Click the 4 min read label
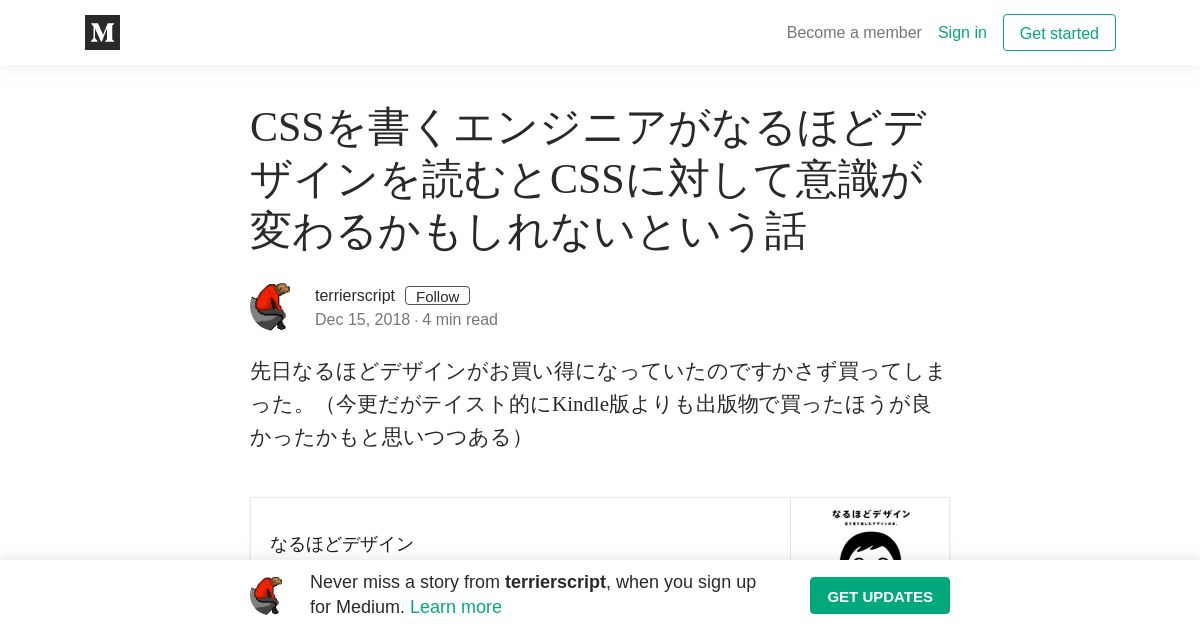The width and height of the screenshot is (1200, 630). click(460, 320)
